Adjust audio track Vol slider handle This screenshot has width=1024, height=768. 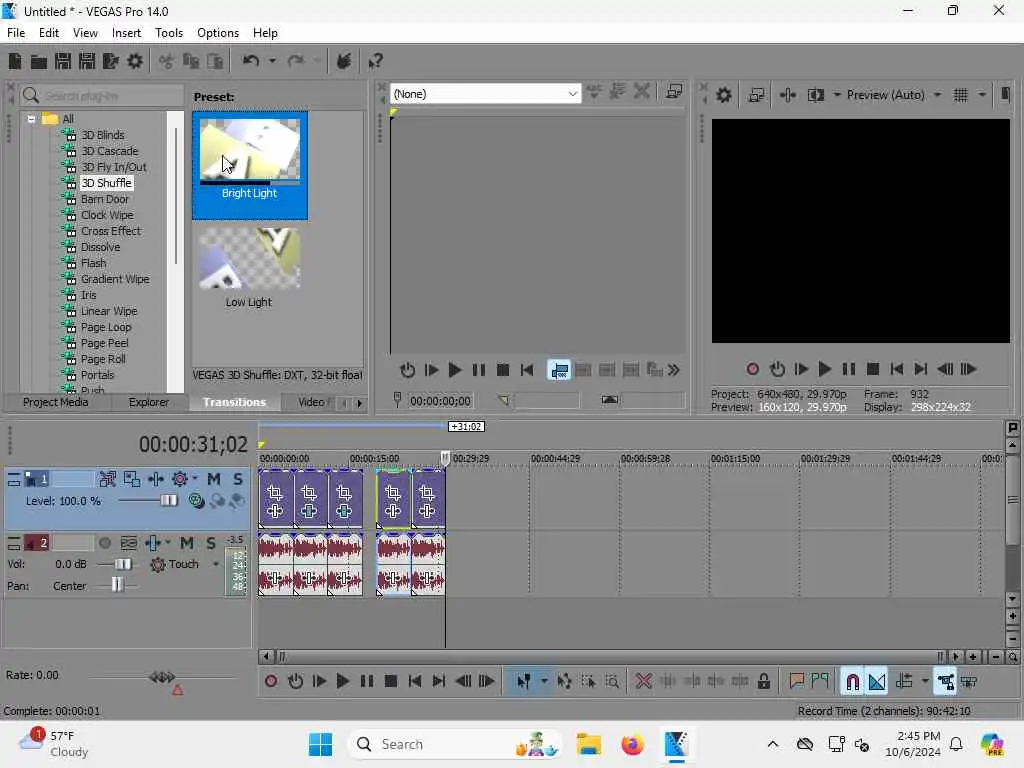pos(123,564)
